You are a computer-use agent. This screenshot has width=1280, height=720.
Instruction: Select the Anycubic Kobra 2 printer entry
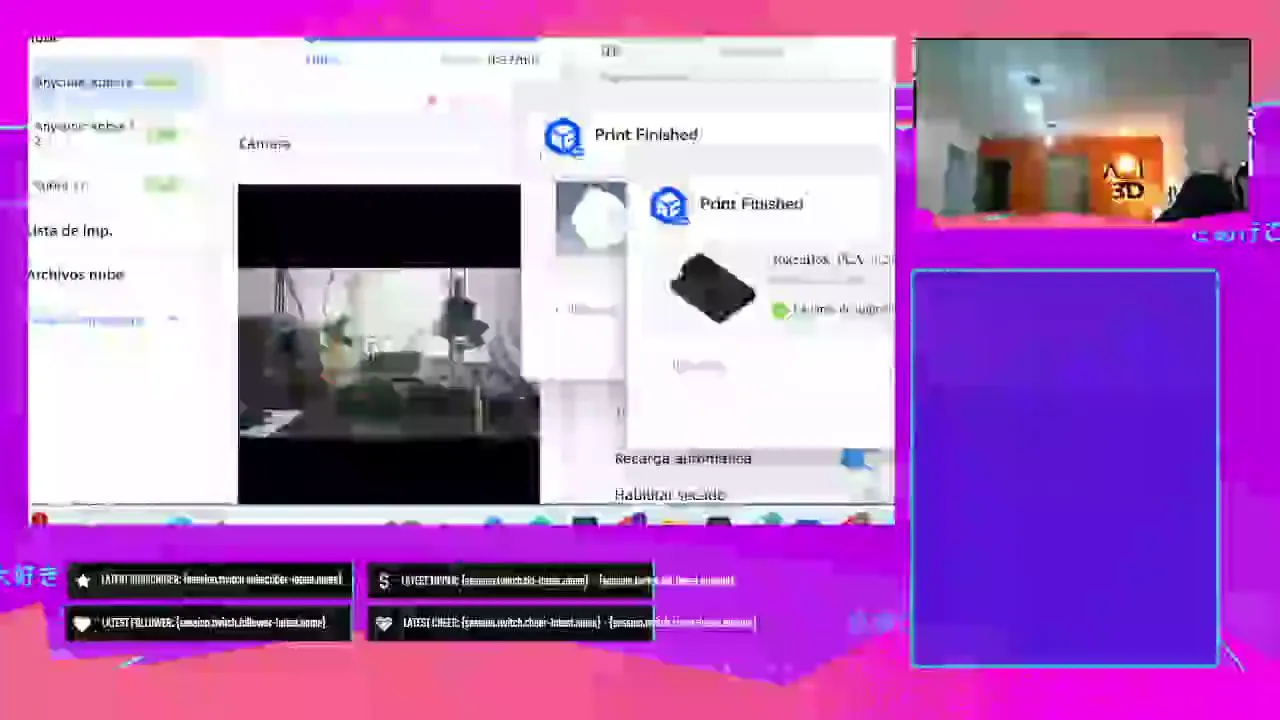tap(105, 132)
